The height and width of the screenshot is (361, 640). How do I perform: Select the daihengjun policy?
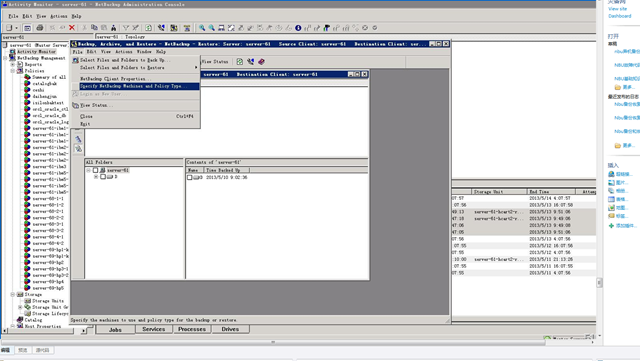(x=44, y=96)
